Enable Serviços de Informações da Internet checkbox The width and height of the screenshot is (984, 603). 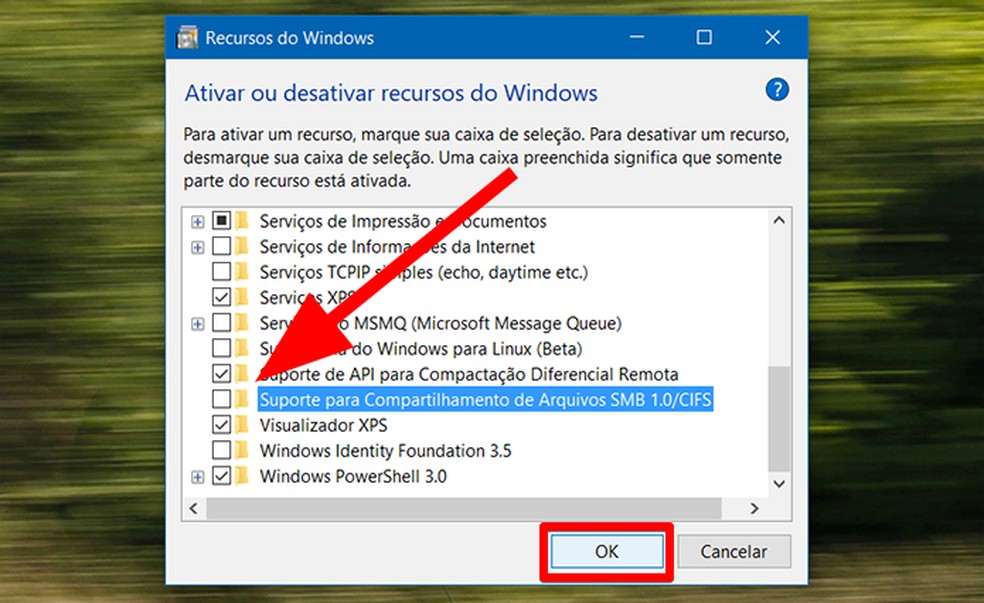(222, 247)
